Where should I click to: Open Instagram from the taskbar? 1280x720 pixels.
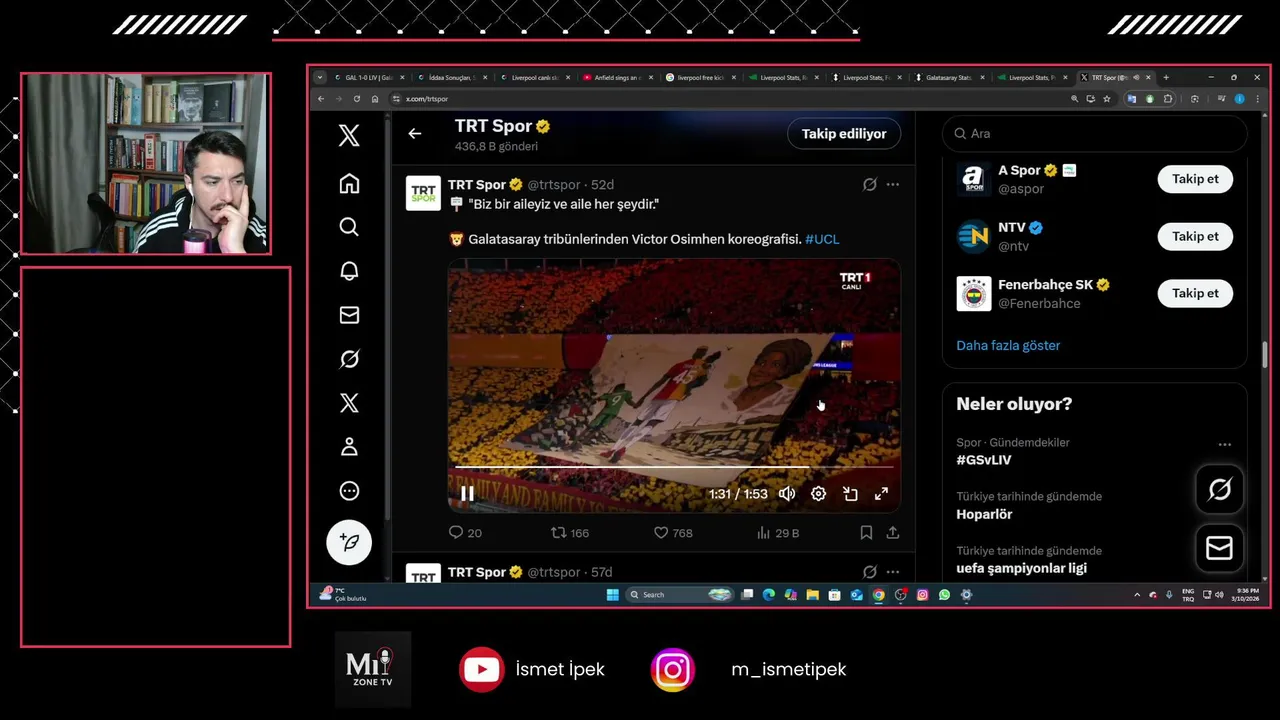pos(922,595)
